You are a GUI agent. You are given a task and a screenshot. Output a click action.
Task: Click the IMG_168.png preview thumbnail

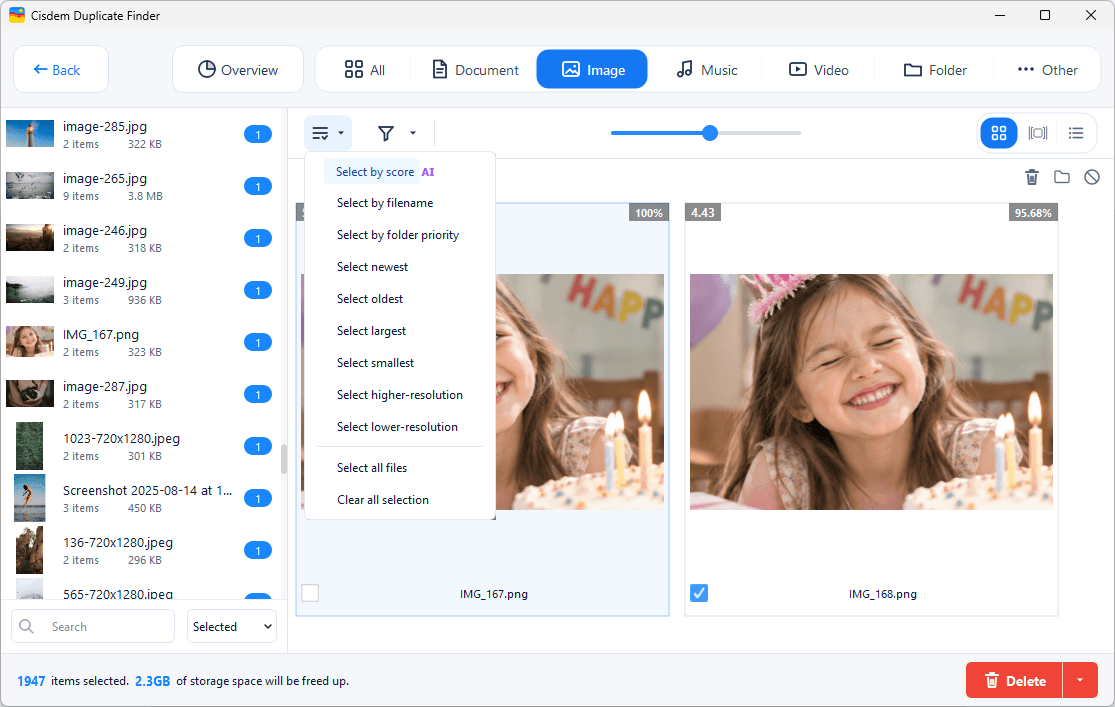(x=871, y=392)
